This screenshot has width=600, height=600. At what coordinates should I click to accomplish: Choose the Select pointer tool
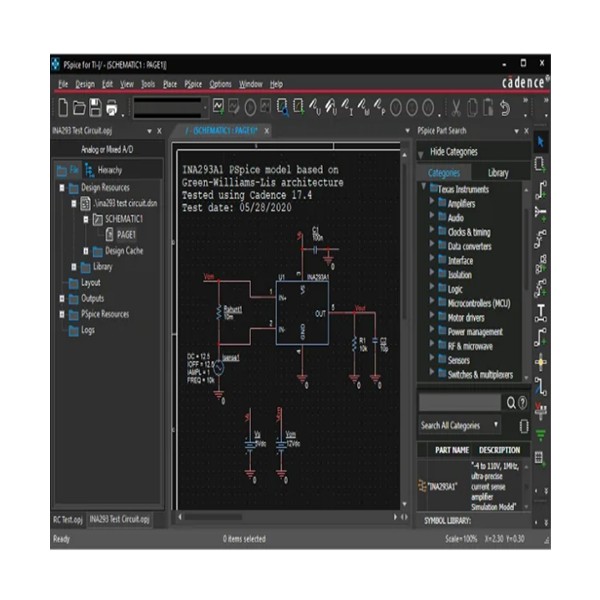pos(540,142)
